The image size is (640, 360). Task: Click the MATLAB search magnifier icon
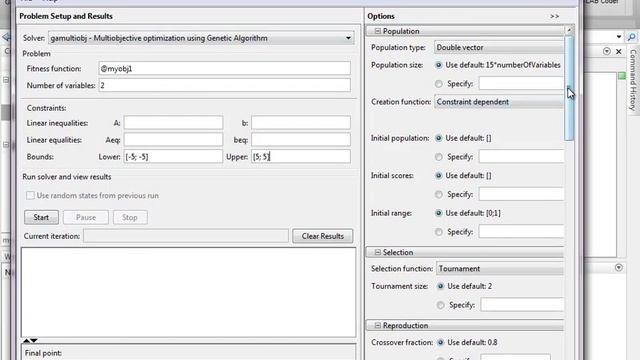631,37
